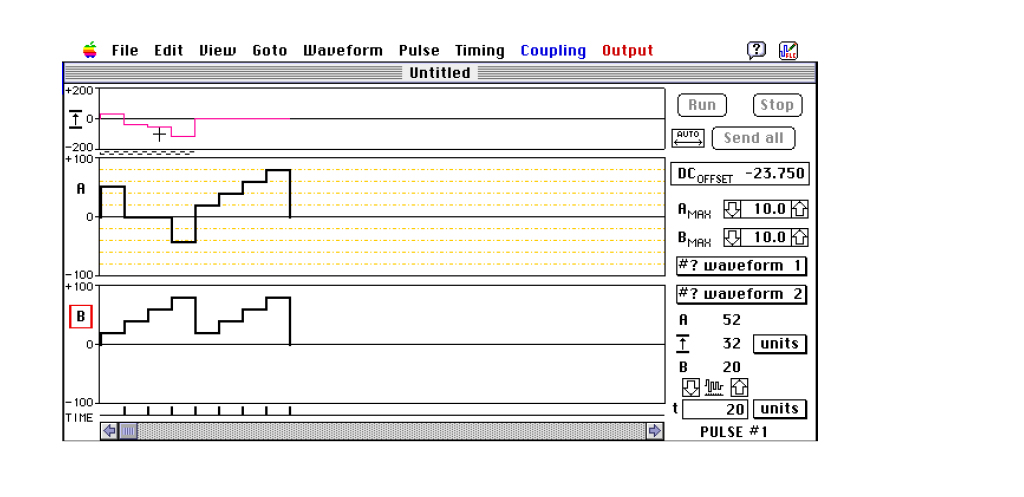Click the crosshair cursor in sum graph
The image size is (1024, 497).
[x=159, y=135]
